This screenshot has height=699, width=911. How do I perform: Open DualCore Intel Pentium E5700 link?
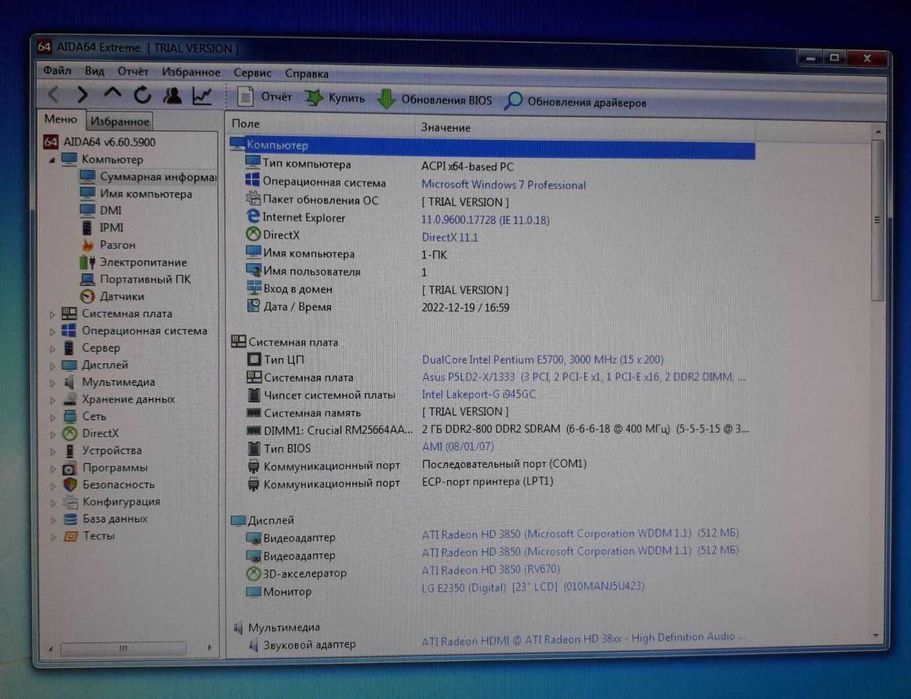543,360
